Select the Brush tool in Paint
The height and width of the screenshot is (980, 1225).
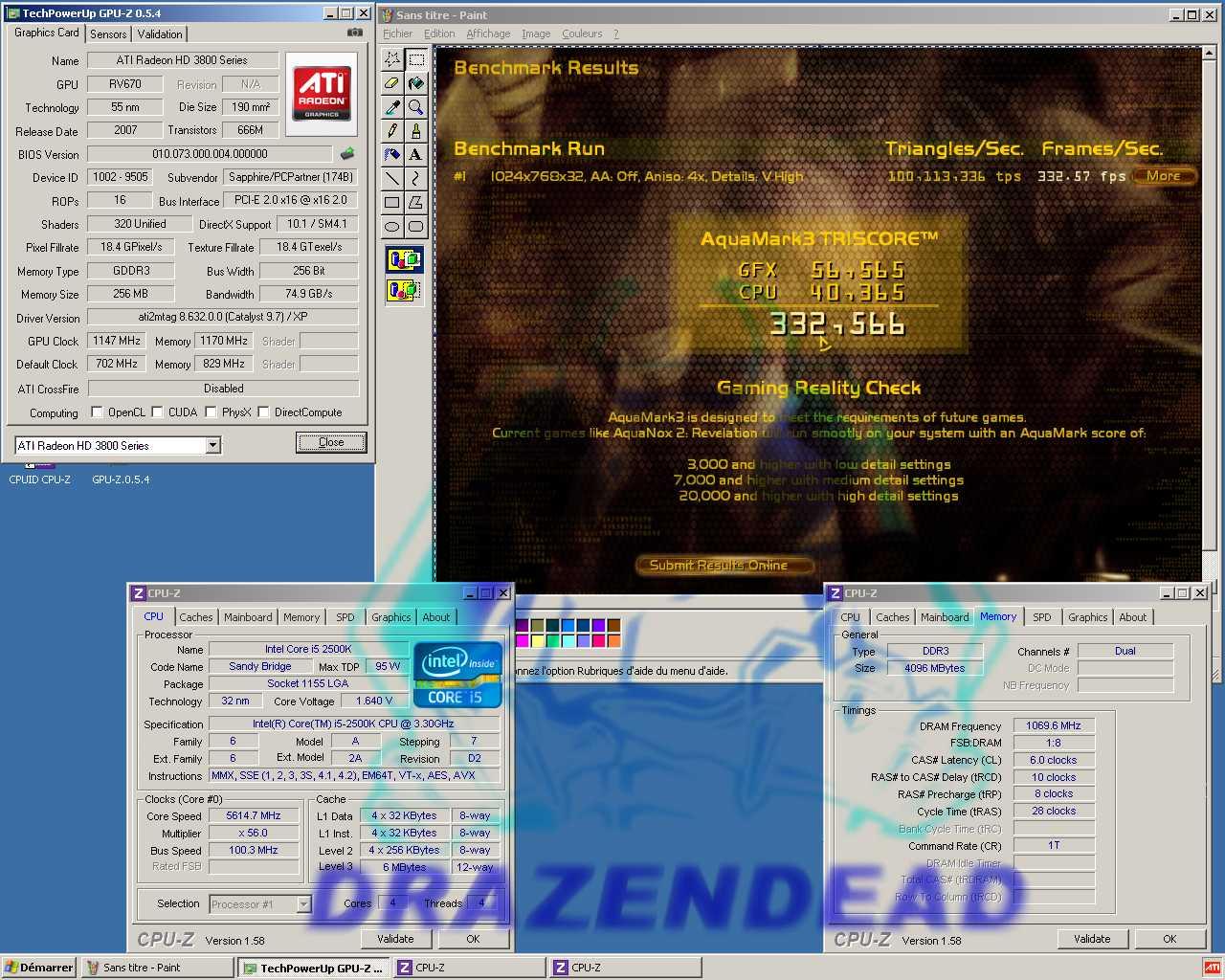pyautogui.click(x=416, y=130)
